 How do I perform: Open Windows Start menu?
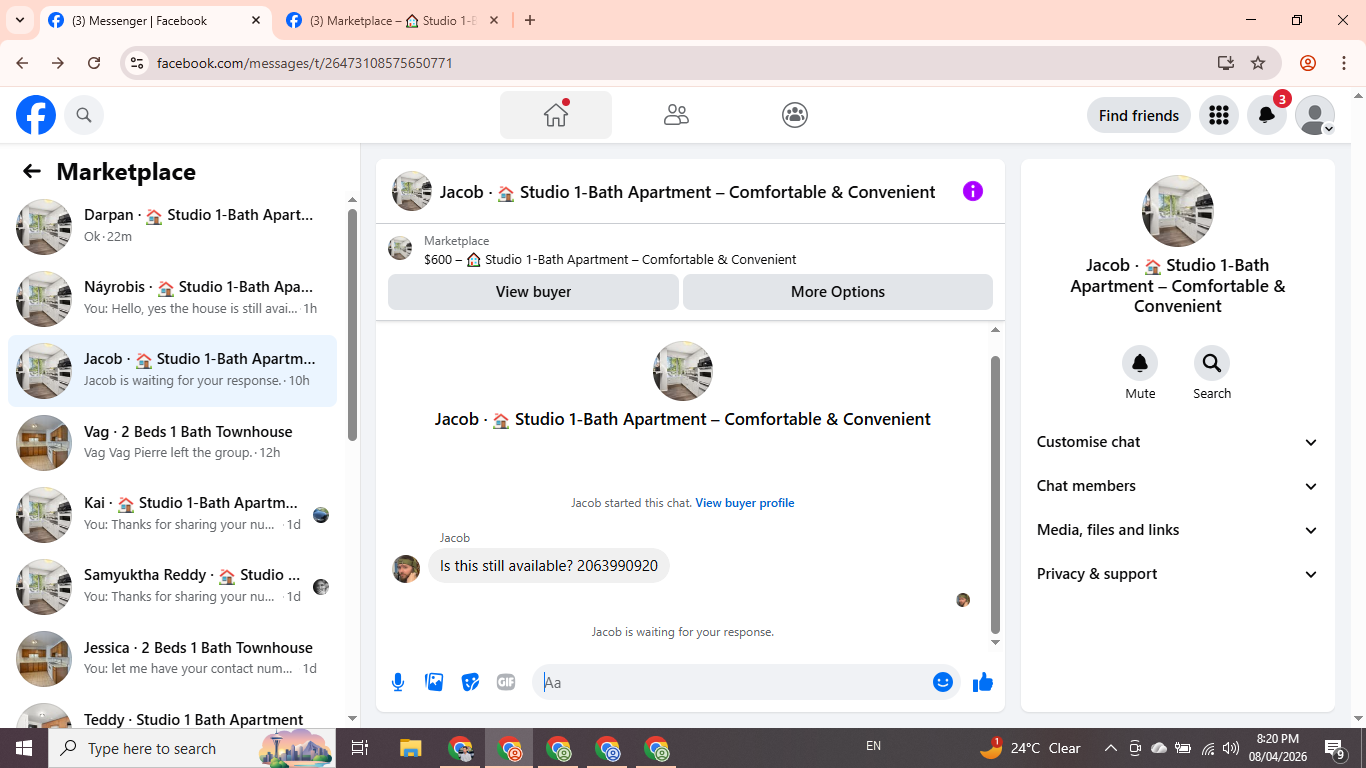(x=24, y=748)
